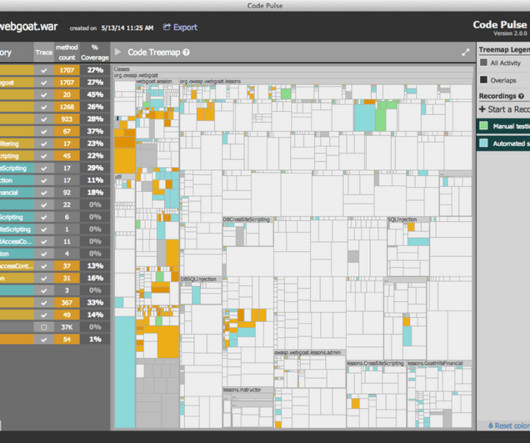
Task: Click the All Activity legend swatch
Action: [x=484, y=63]
